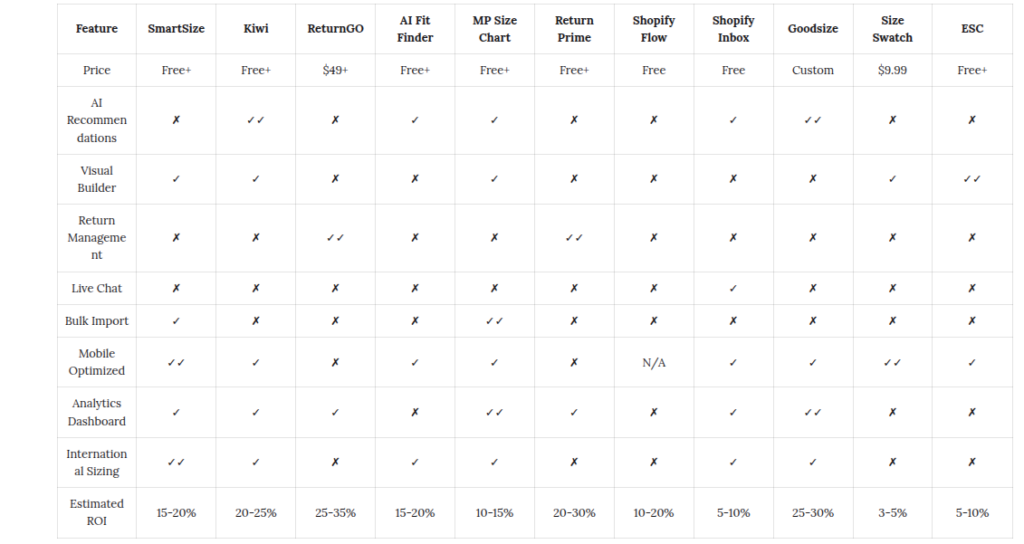Select MP Size Chart Bulk Import double checkmark
Viewport: 1024px width, 544px height.
494,321
